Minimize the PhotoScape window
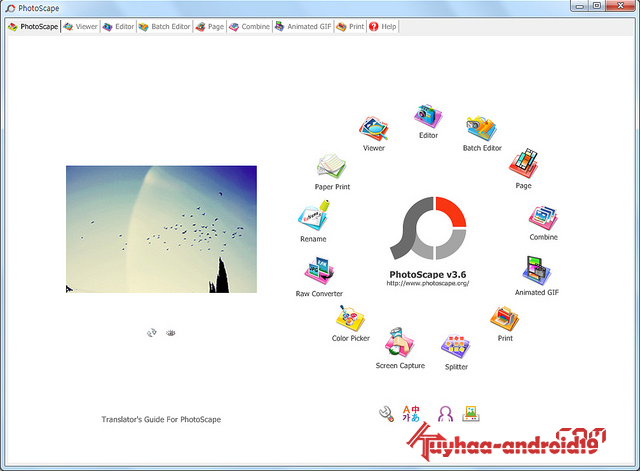 coord(579,6)
